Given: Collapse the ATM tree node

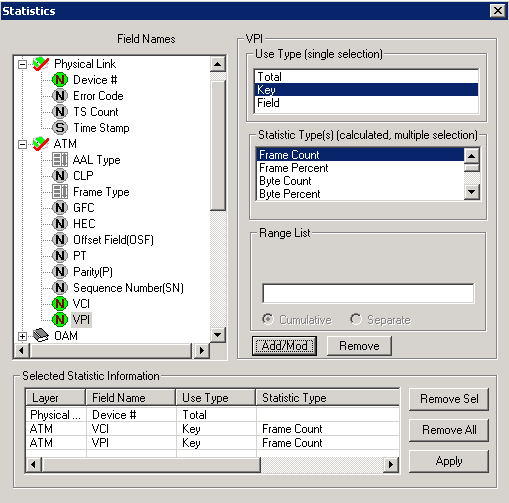Looking at the screenshot, I should (x=22, y=144).
